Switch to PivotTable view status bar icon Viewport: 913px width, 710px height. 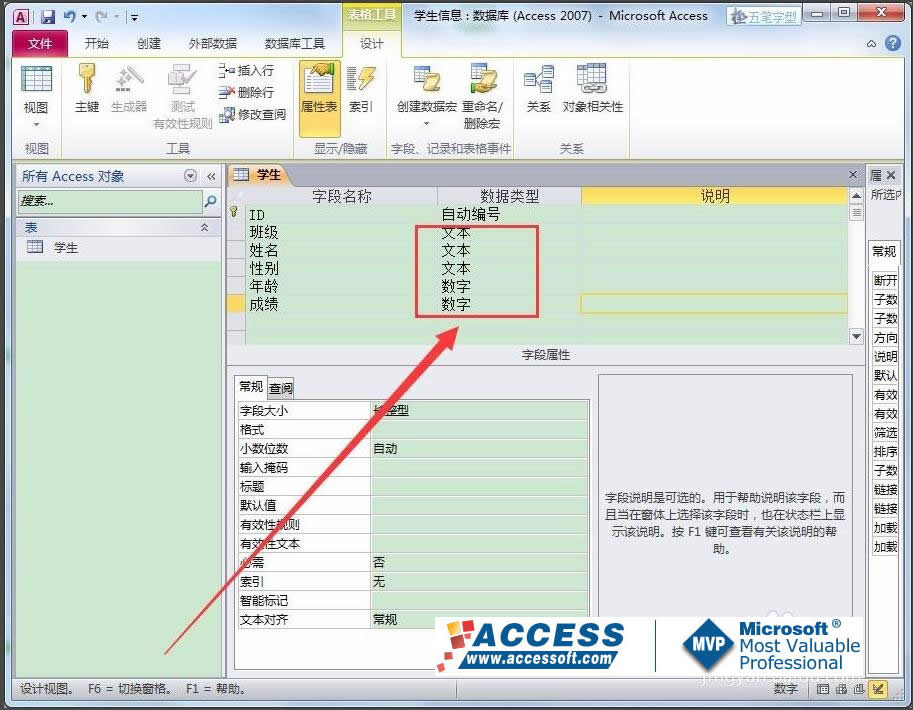click(x=841, y=690)
